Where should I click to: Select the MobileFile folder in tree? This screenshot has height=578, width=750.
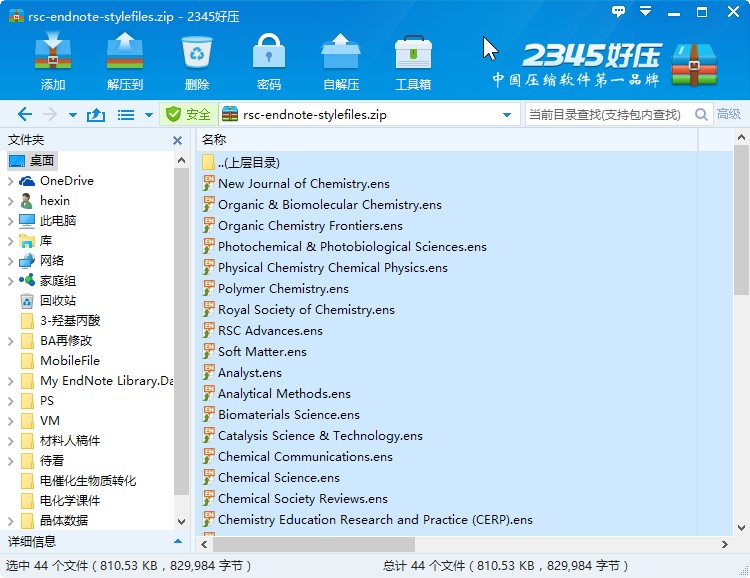(61, 361)
